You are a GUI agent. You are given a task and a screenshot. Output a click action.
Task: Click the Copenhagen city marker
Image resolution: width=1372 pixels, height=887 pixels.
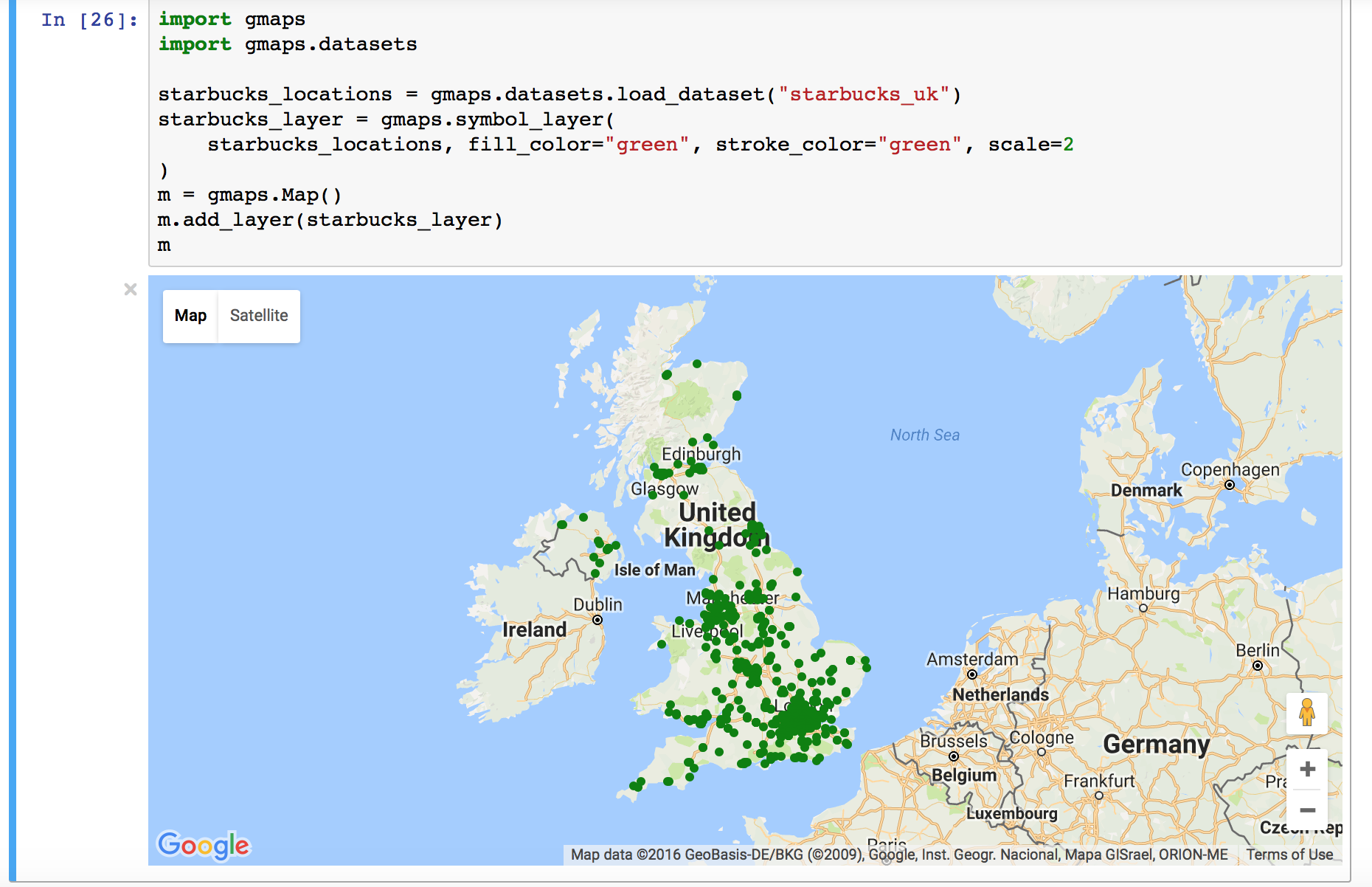click(x=1230, y=485)
